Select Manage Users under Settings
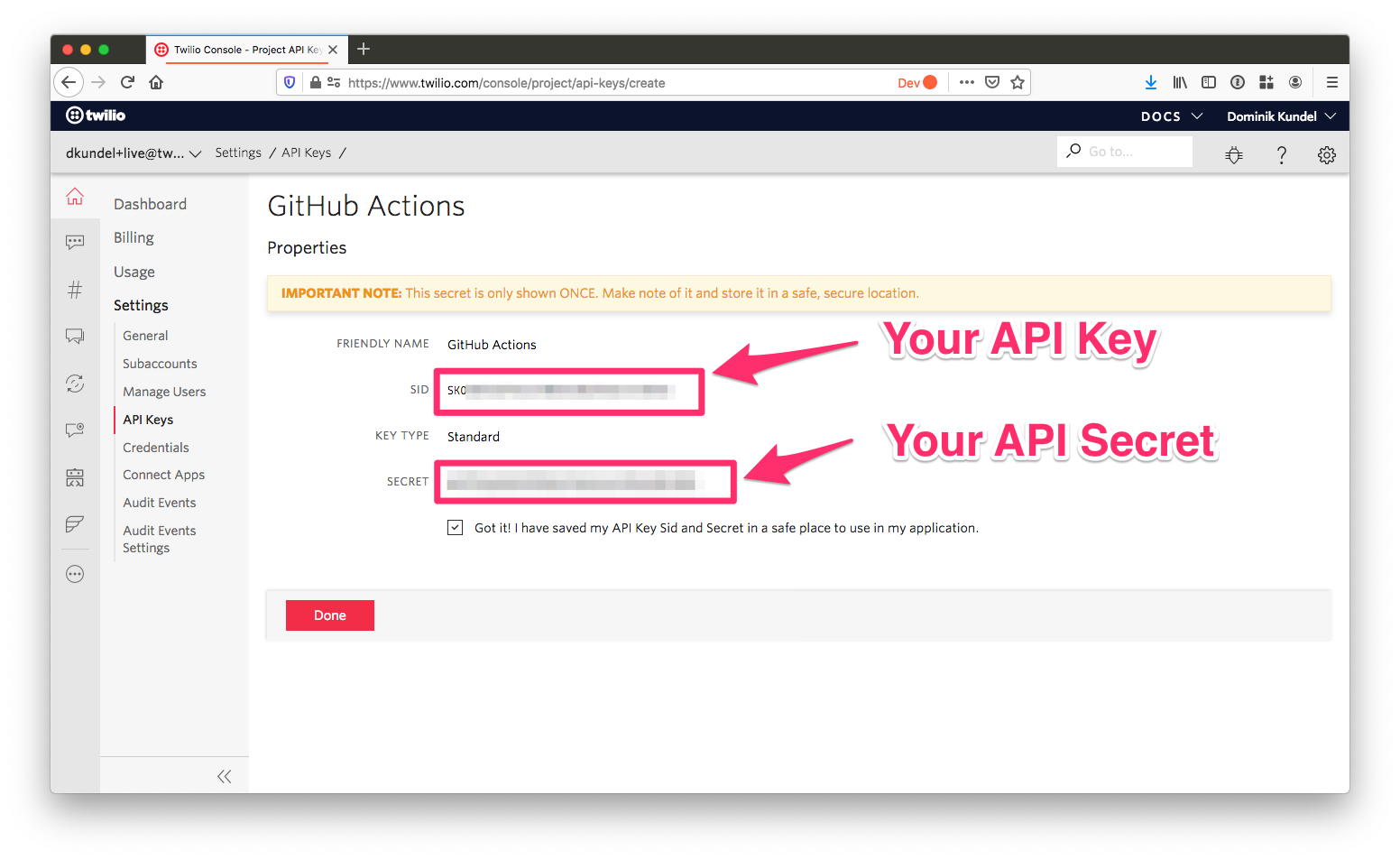This screenshot has height=860, width=1400. [164, 392]
